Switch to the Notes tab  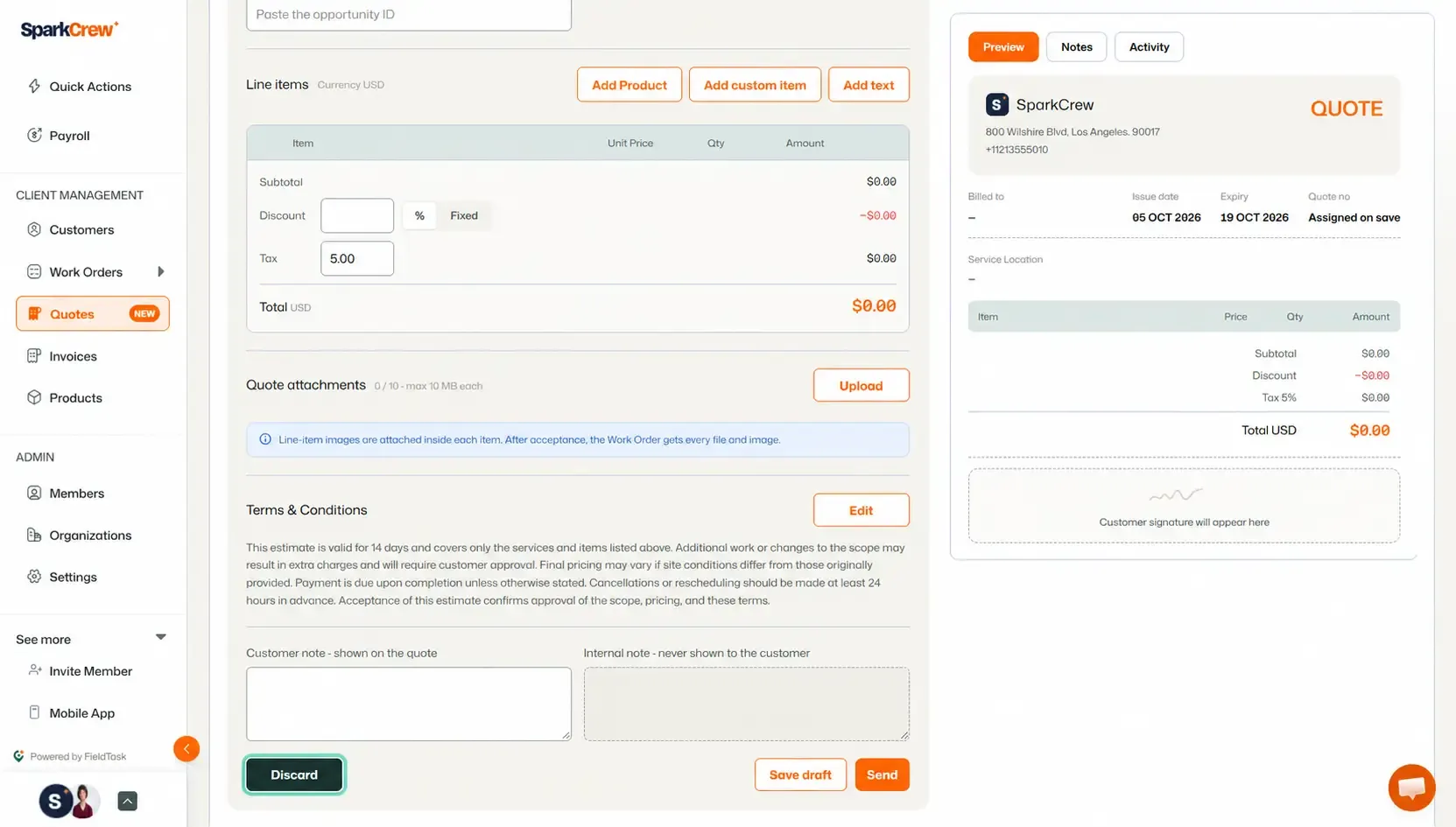[1076, 47]
